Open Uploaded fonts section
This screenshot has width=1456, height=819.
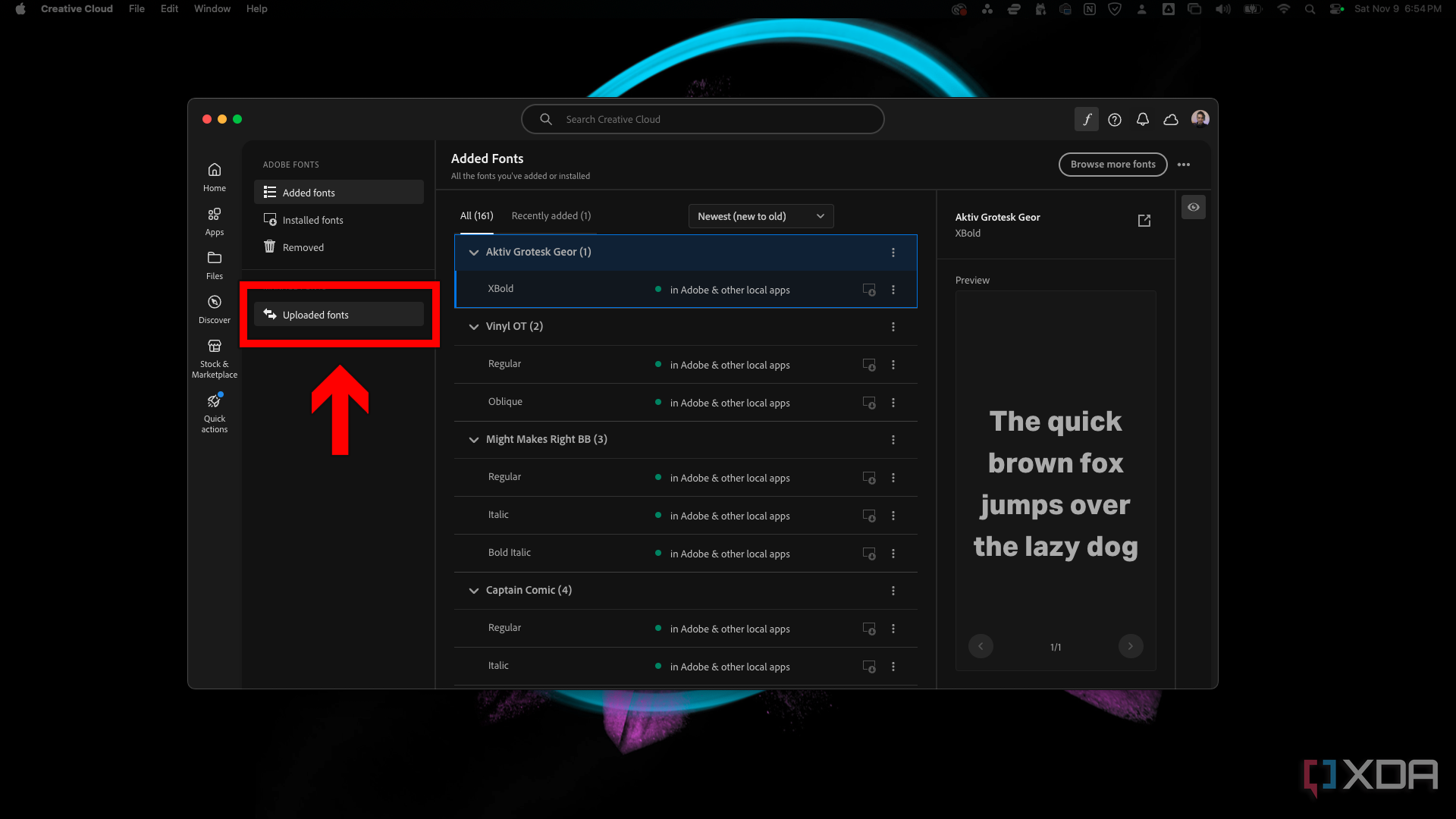(338, 315)
